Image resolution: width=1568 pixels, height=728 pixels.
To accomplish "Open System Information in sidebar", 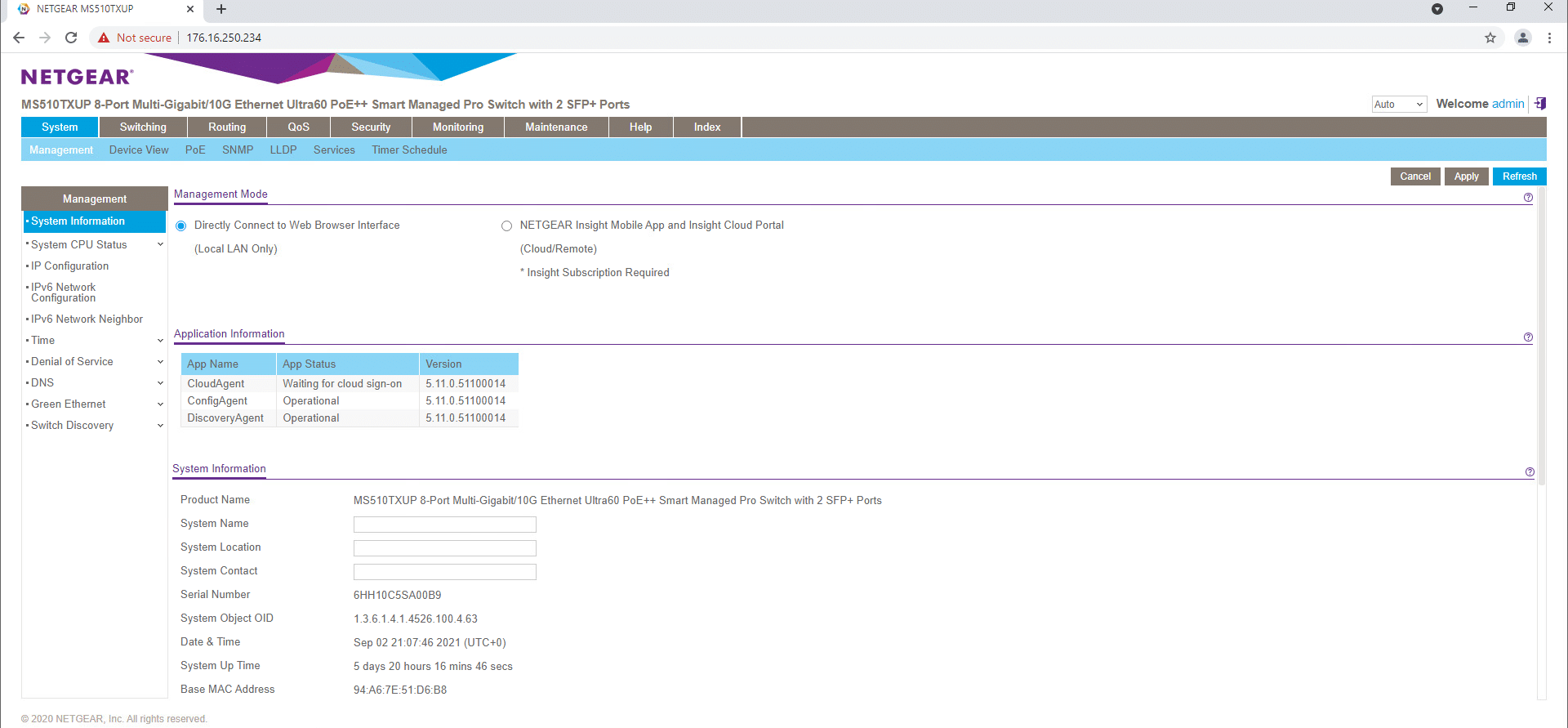I will pos(95,221).
